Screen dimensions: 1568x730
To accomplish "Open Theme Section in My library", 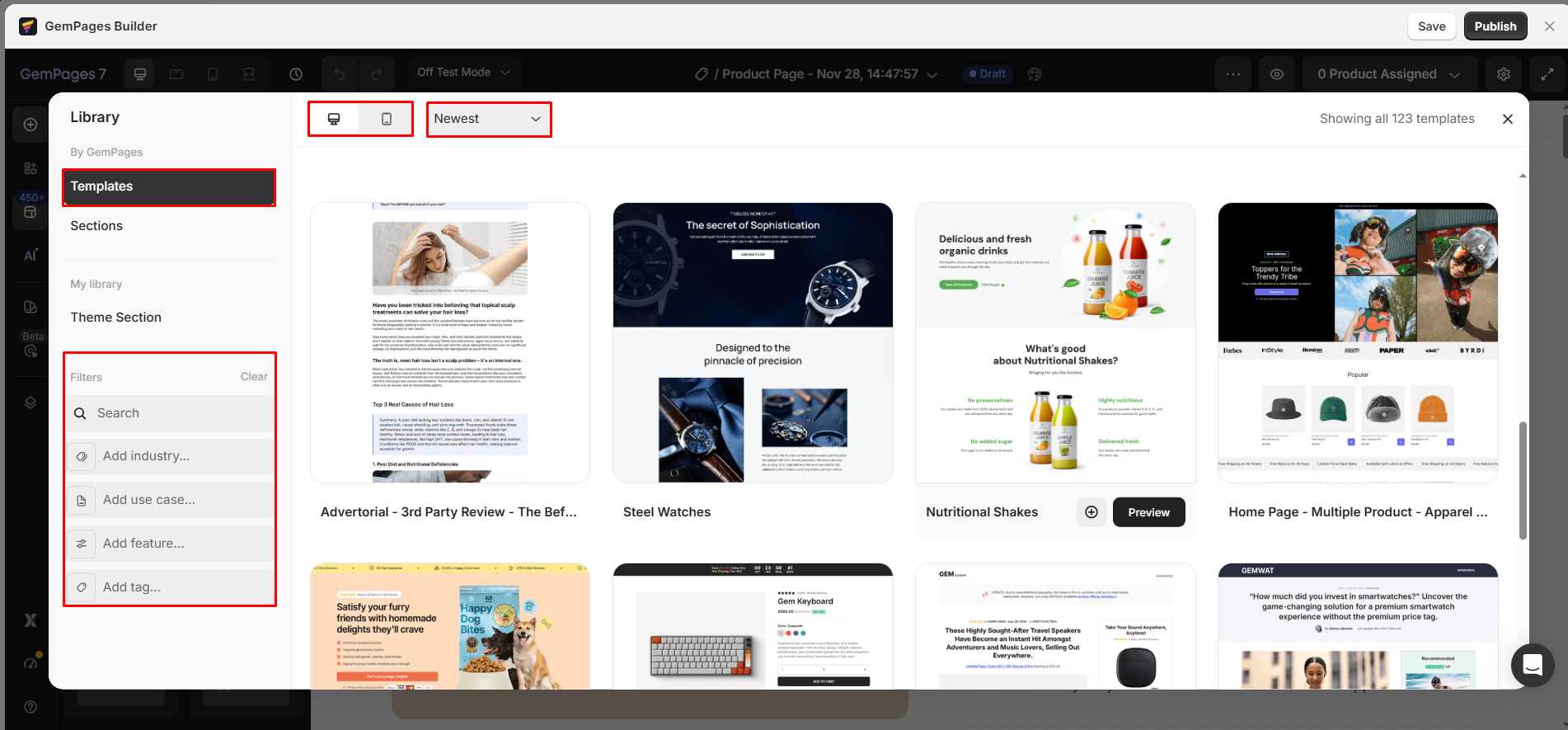I will (116, 318).
